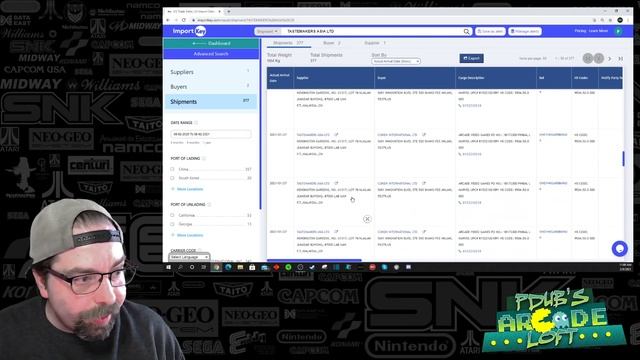Check the China port of lading checkbox
The width and height of the screenshot is (640, 360).
[172, 169]
